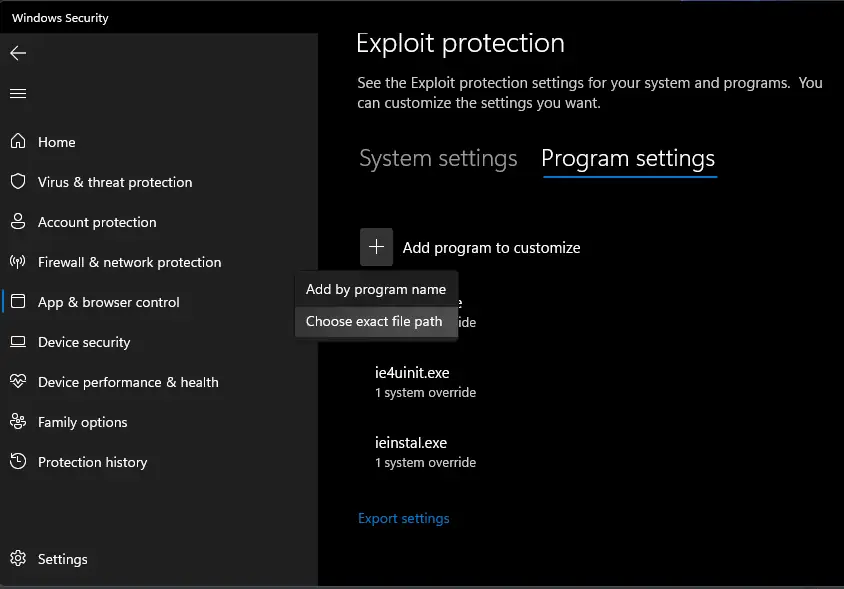Screen dimensions: 844x589
Task: Click the Family options people icon
Action: [18, 422]
